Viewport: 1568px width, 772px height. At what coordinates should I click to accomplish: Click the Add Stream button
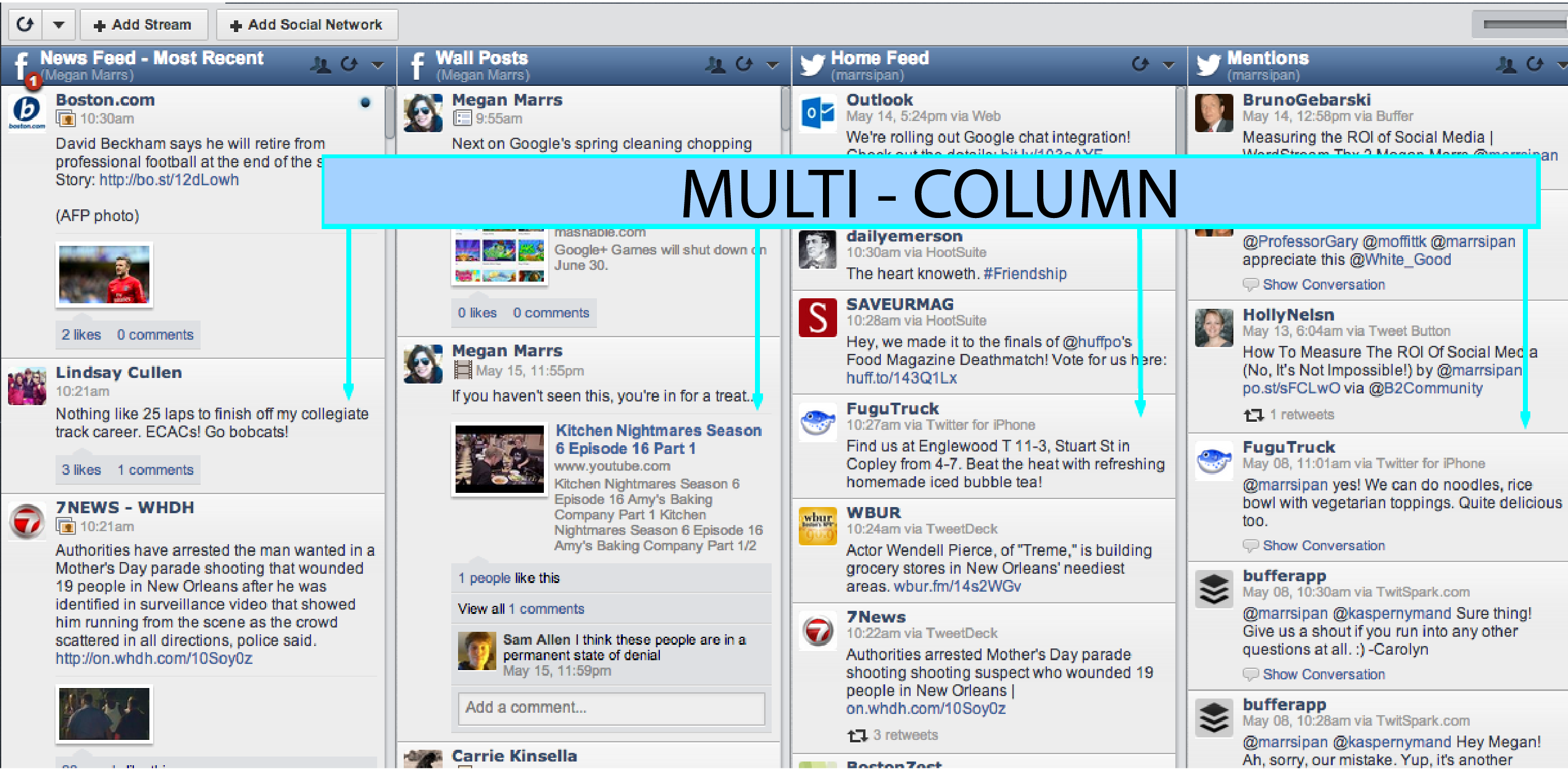pyautogui.click(x=143, y=25)
